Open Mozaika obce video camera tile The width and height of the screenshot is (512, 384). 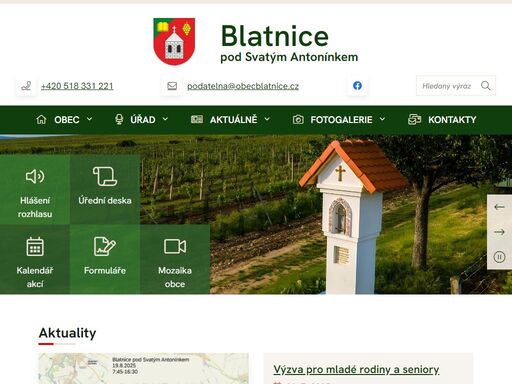(x=175, y=259)
